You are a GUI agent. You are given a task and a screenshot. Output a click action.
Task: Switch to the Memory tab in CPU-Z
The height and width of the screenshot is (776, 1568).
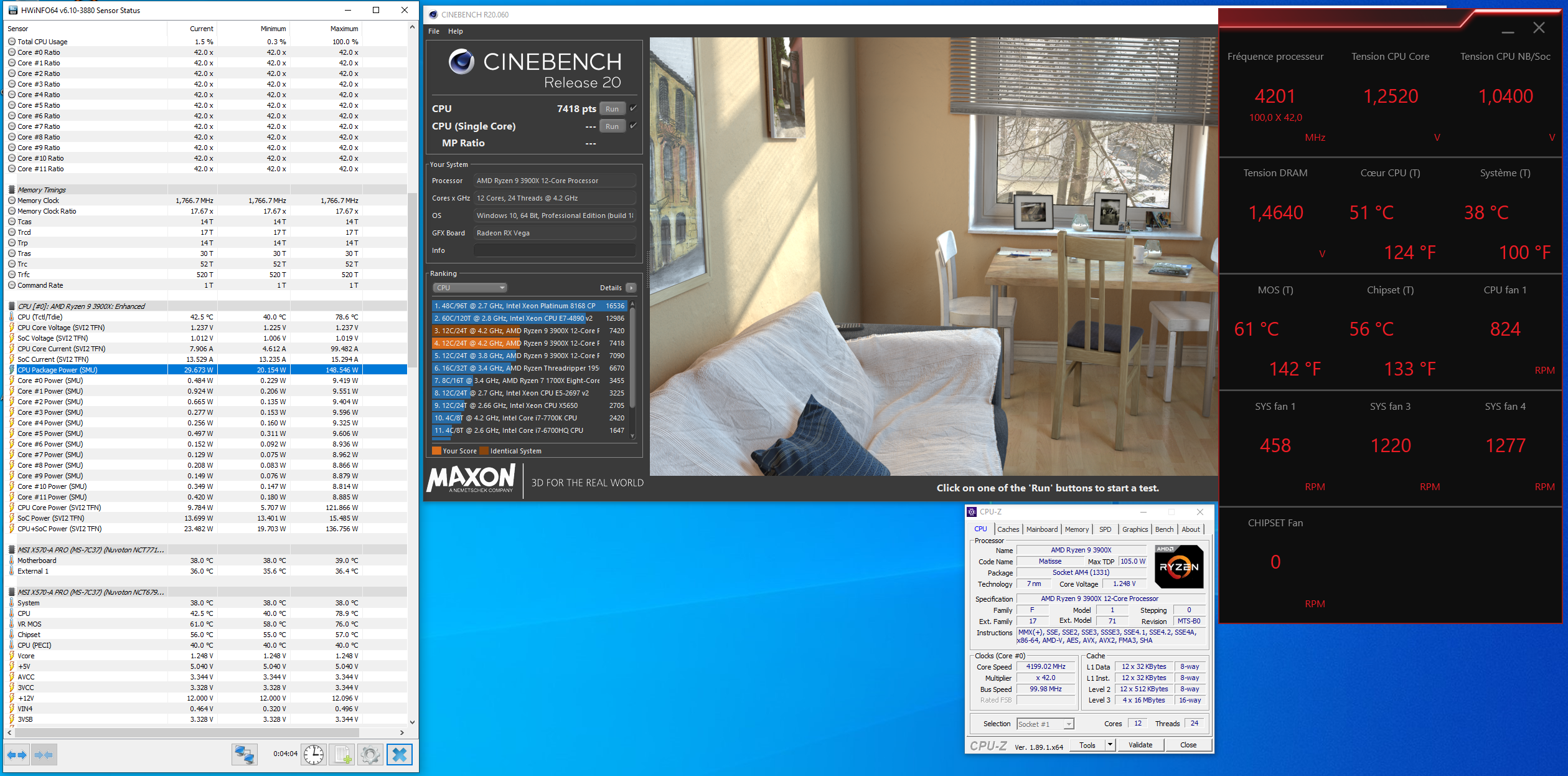click(x=1076, y=529)
